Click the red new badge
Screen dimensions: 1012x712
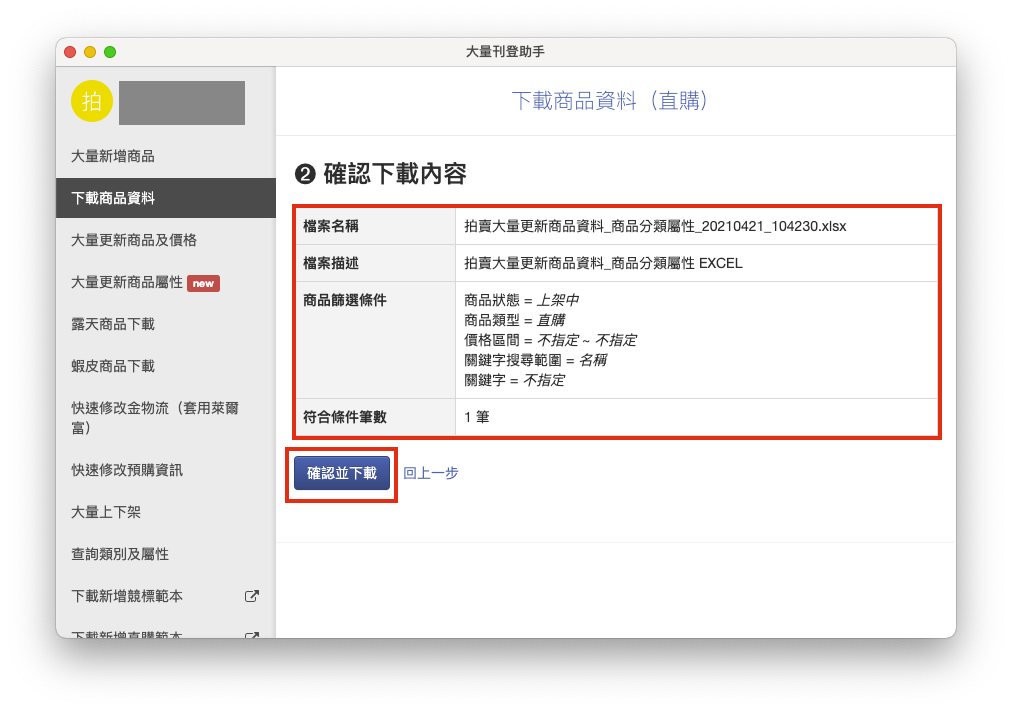[203, 283]
